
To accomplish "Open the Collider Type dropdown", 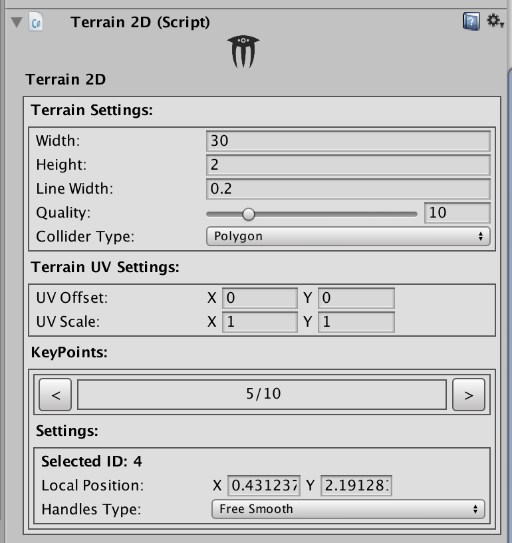I will point(348,236).
